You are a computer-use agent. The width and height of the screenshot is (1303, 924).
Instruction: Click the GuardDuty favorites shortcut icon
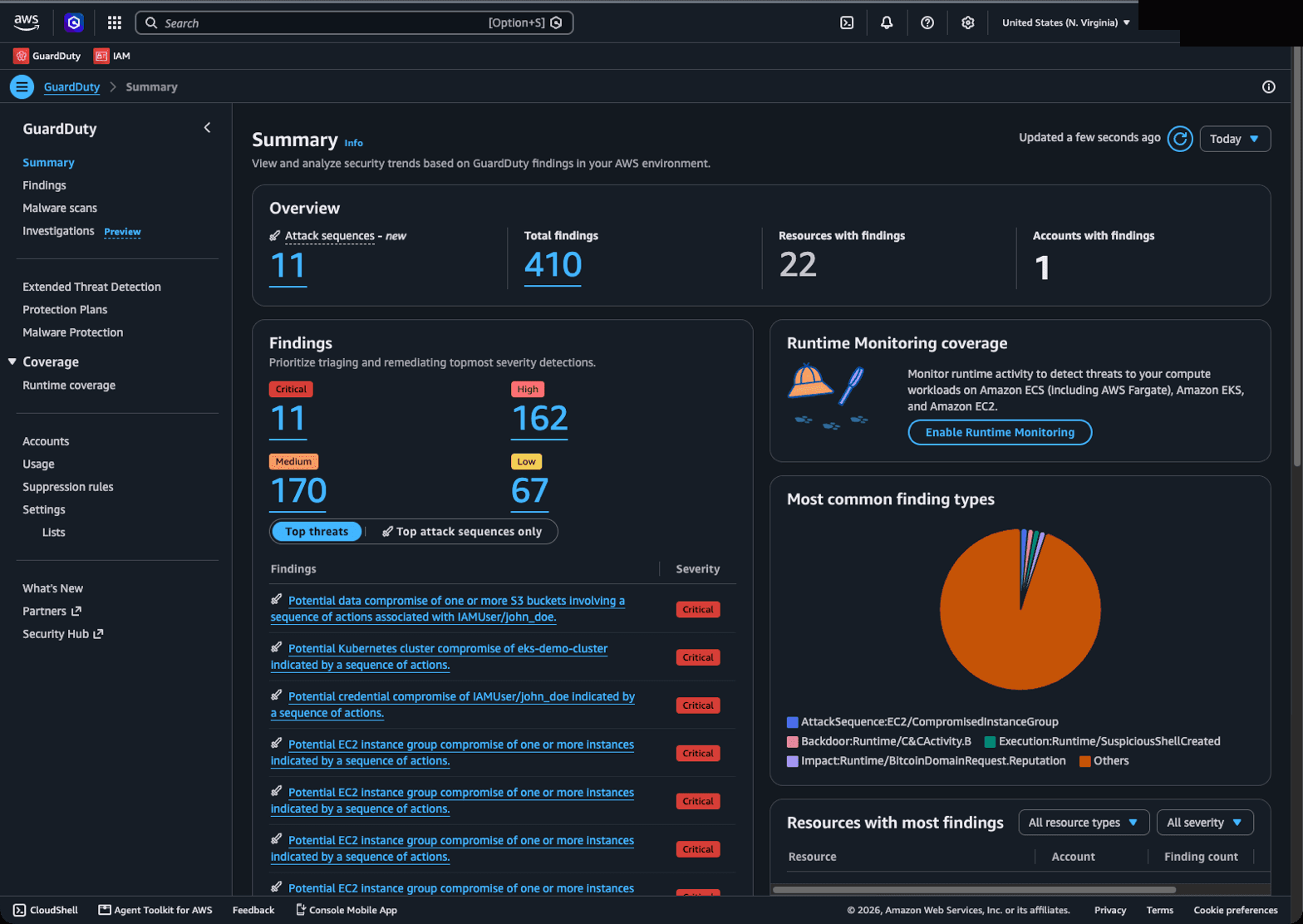pyautogui.click(x=21, y=56)
